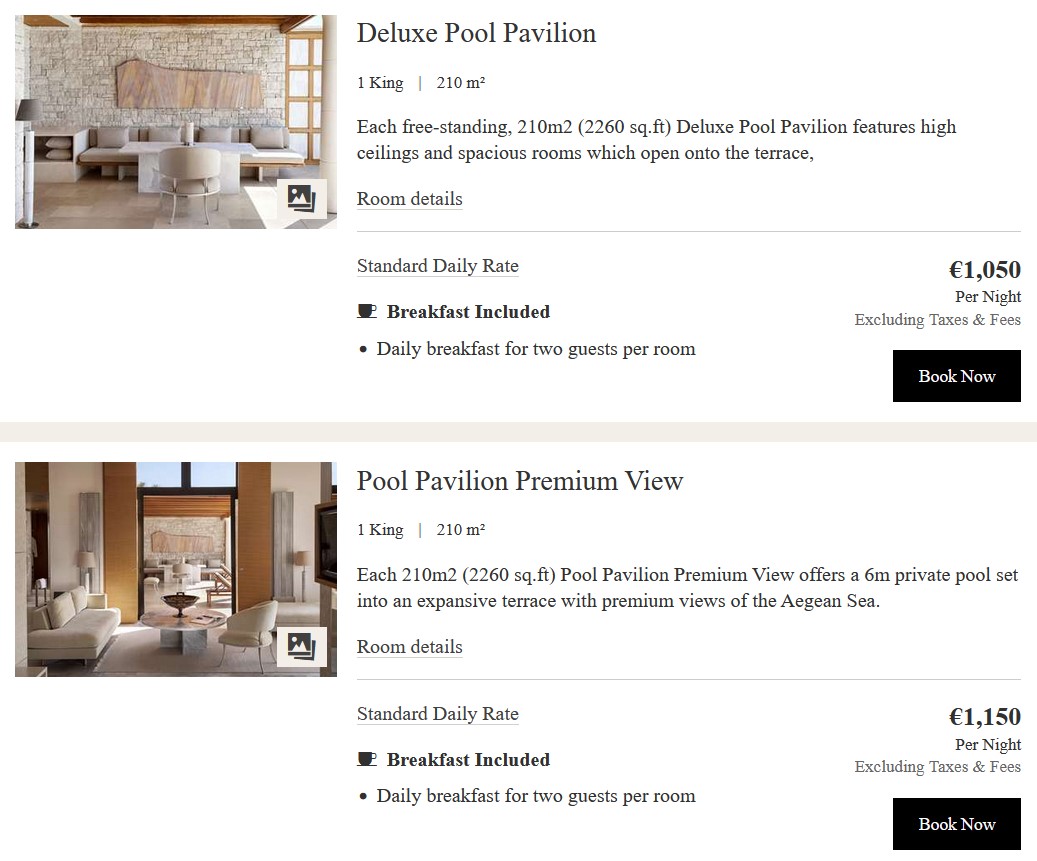This screenshot has width=1037, height=861.
Task: Open Room details for Deluxe Pool Pavilion
Action: point(409,199)
